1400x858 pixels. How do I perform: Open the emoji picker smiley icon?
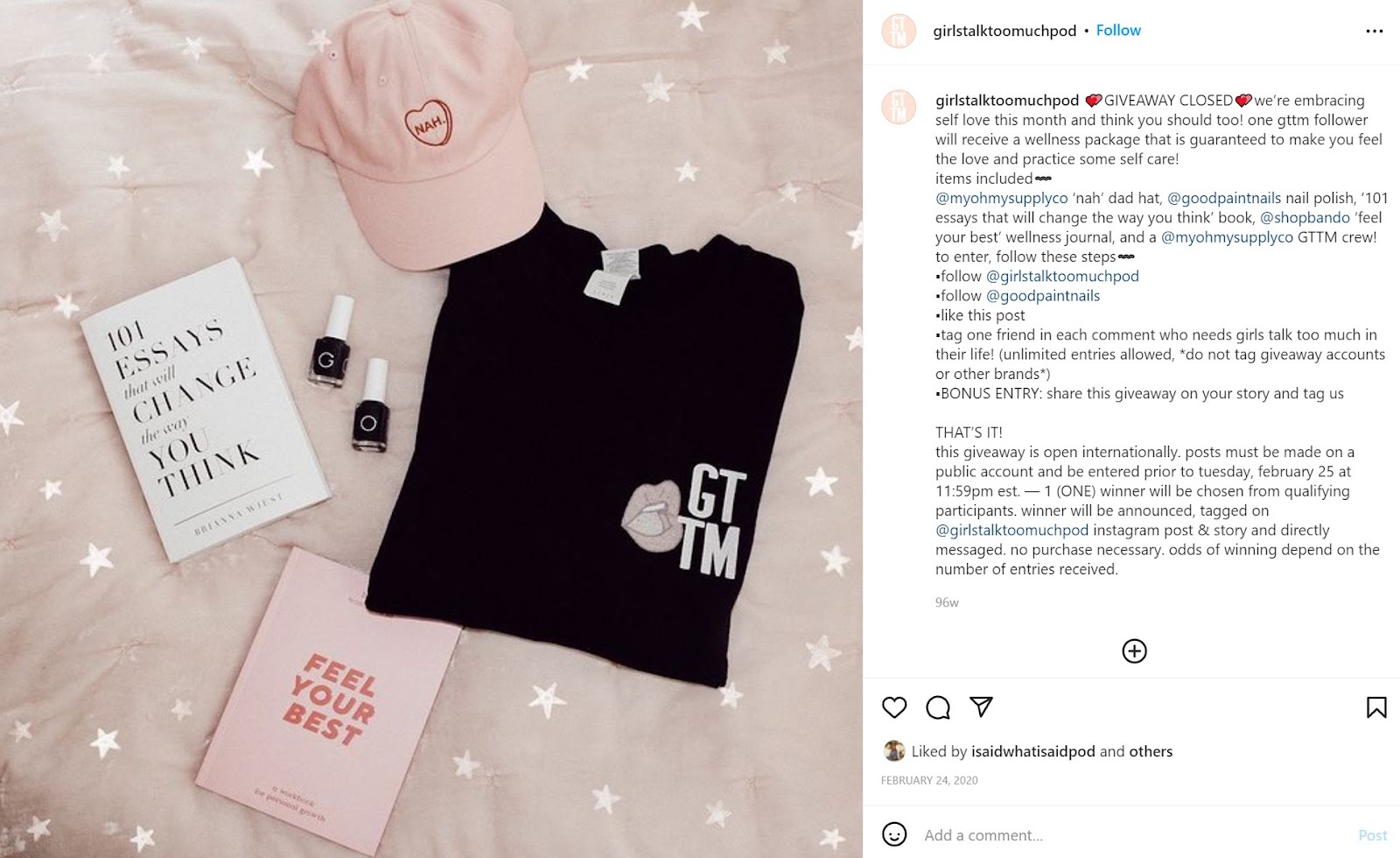pyautogui.click(x=894, y=834)
